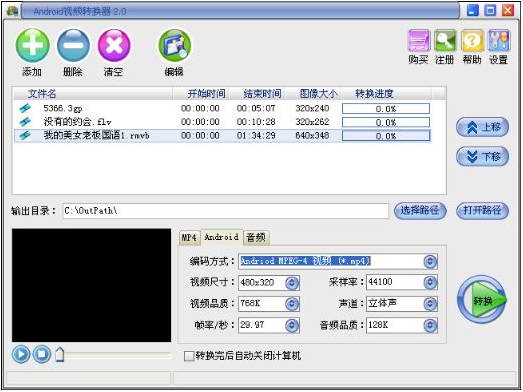This screenshot has width=523, height=392.
Task: Play the preview video
Action: 21,354
